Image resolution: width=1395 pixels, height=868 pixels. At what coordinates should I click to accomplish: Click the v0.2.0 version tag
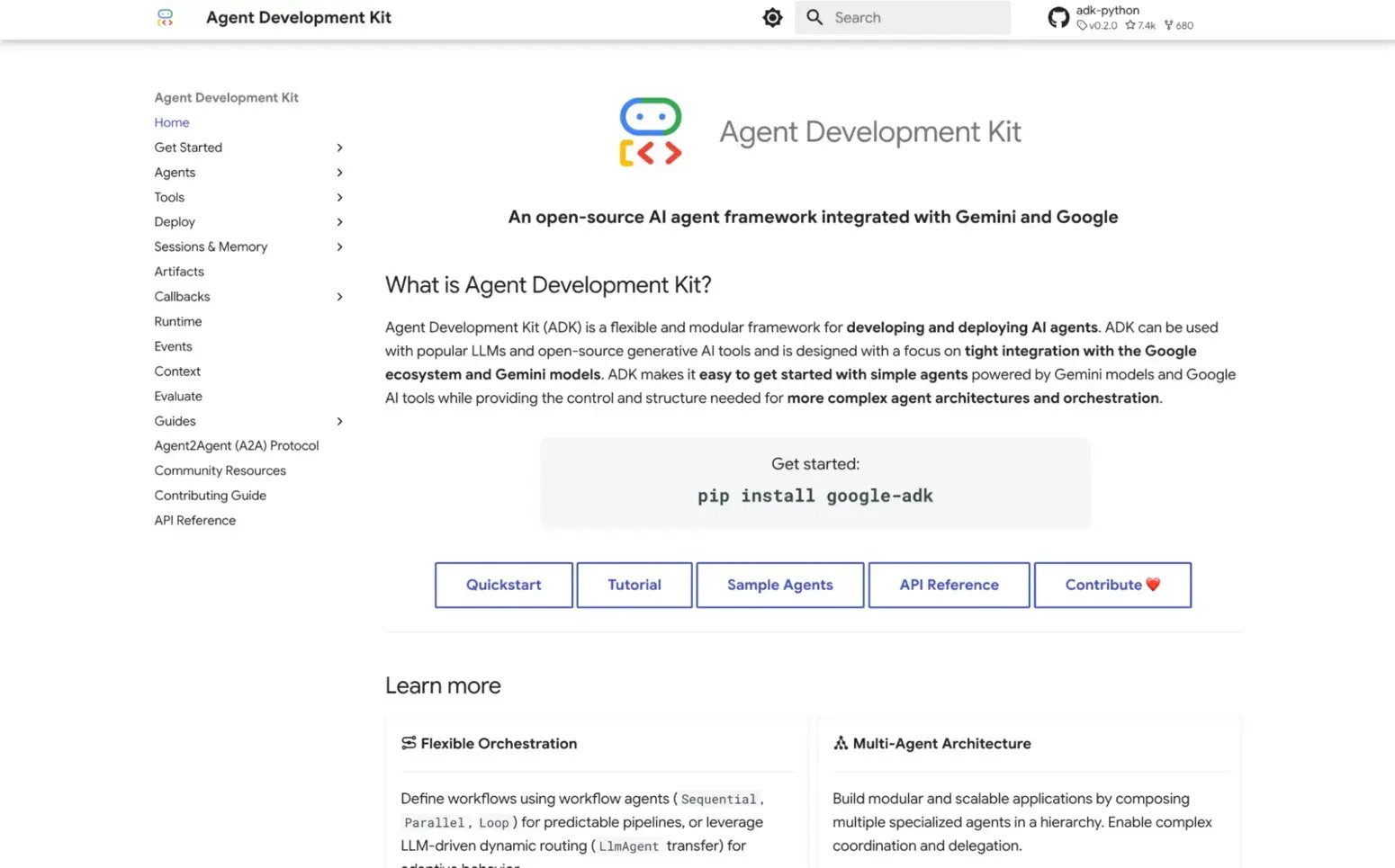1097,25
